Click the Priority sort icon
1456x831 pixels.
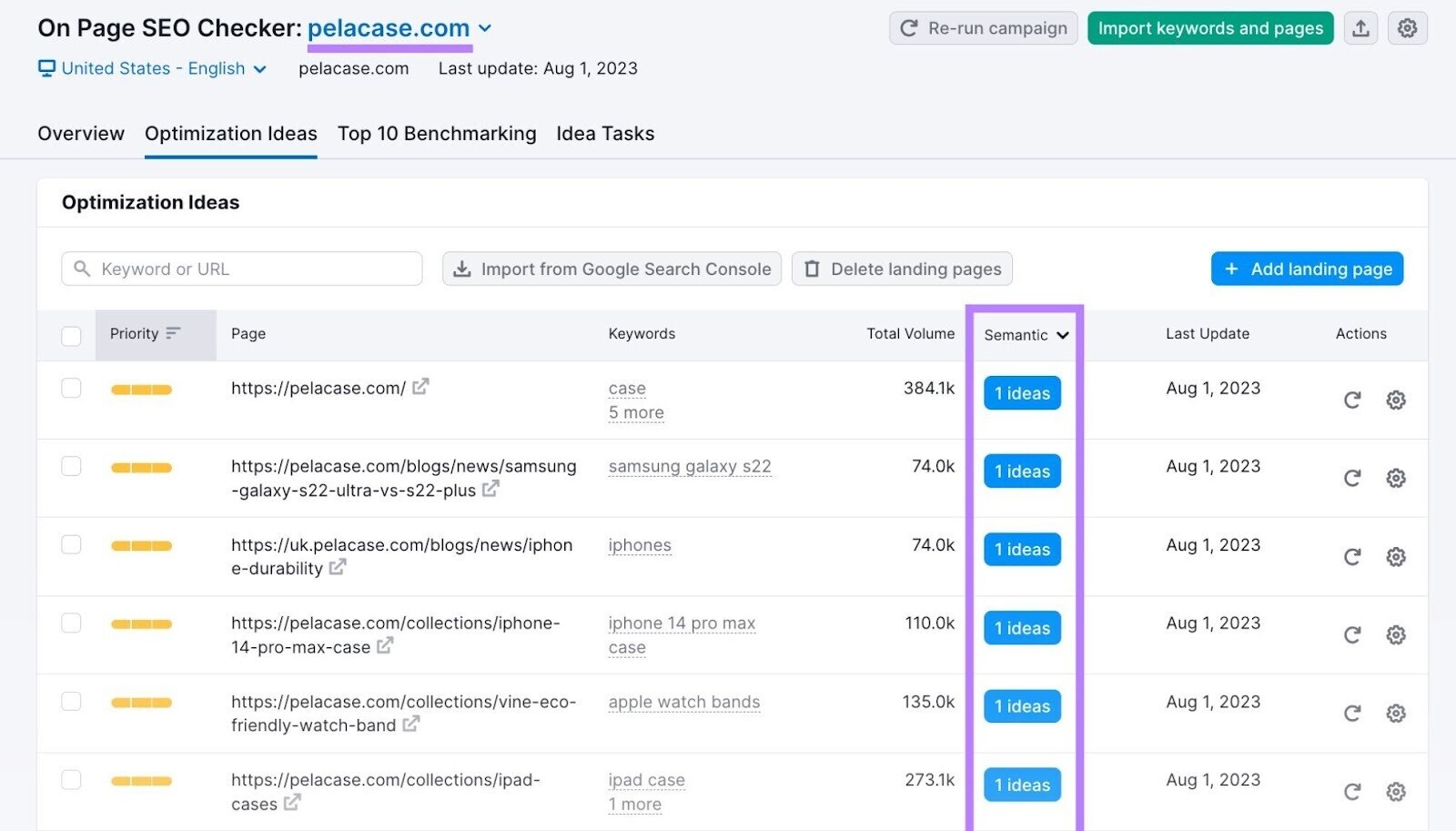pos(173,333)
